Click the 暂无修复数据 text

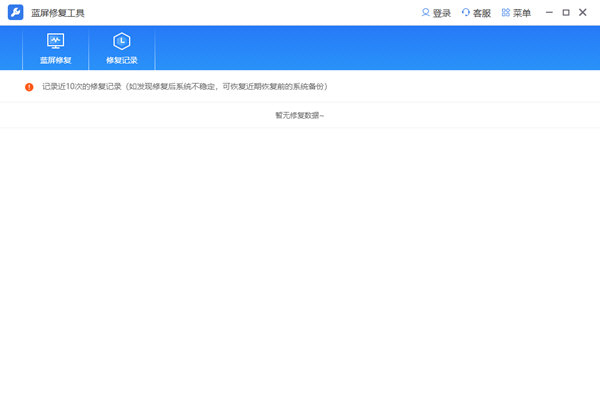[x=300, y=115]
